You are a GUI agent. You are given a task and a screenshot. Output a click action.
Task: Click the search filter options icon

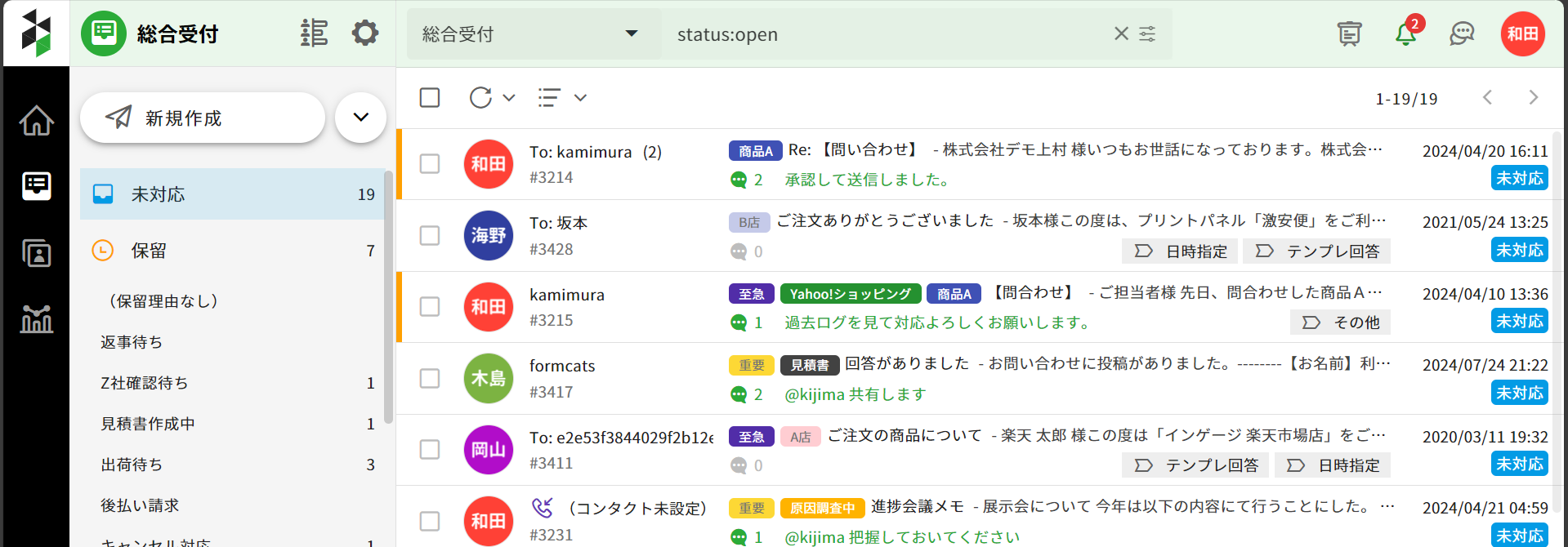1147,33
